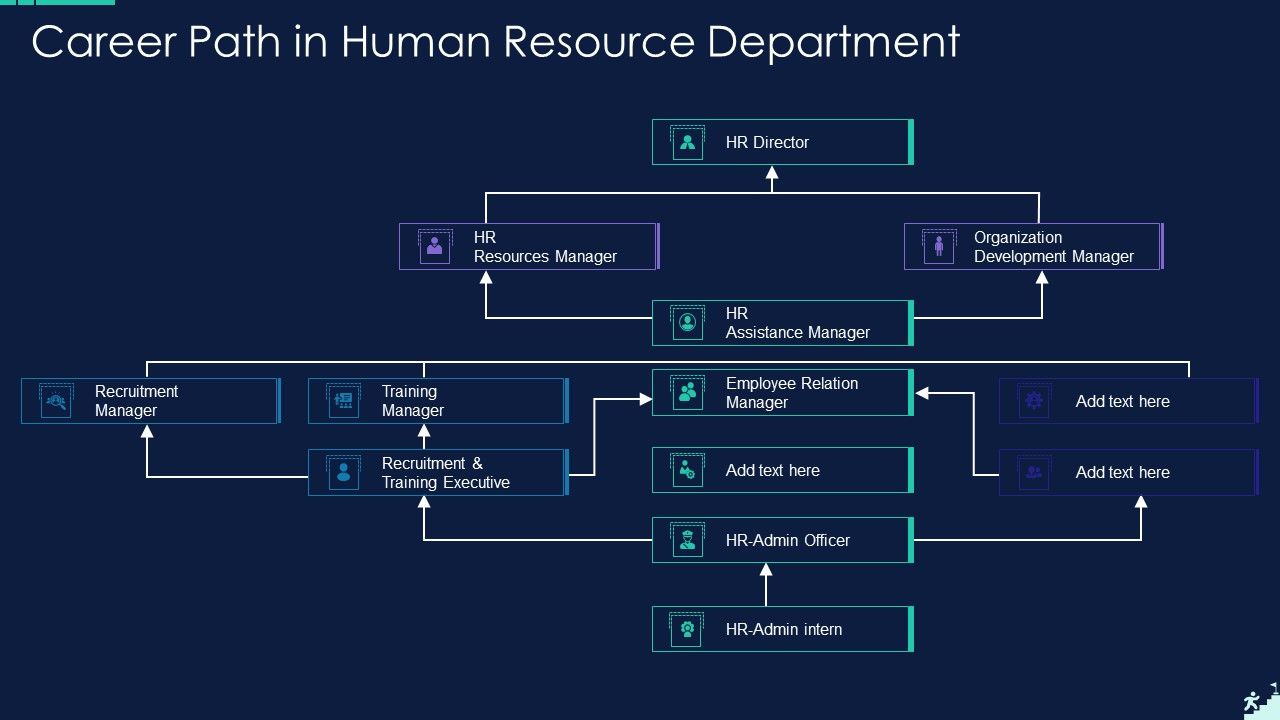Click the HR-Admin Officer worker icon
The height and width of the screenshot is (720, 1280).
coord(686,540)
